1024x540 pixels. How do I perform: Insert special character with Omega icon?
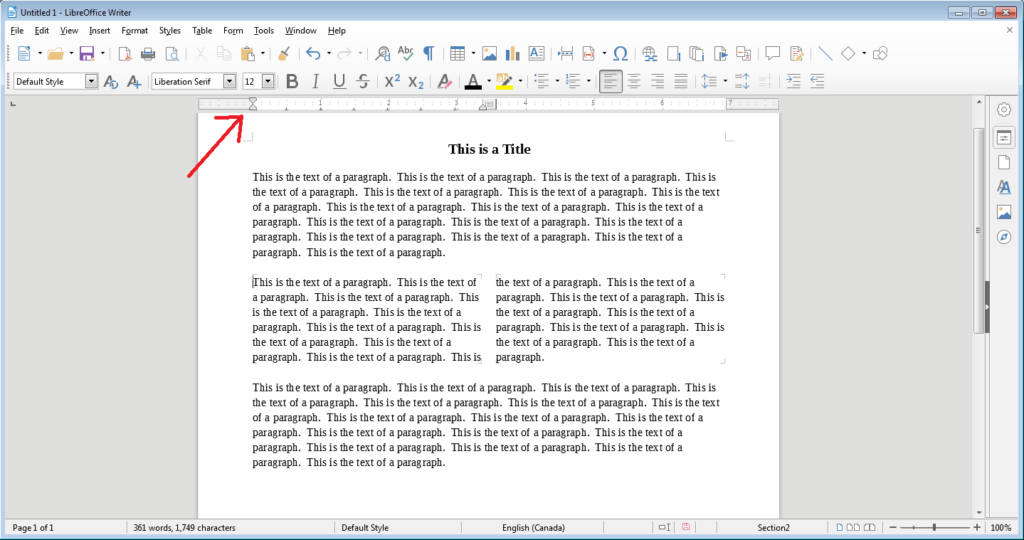(620, 53)
